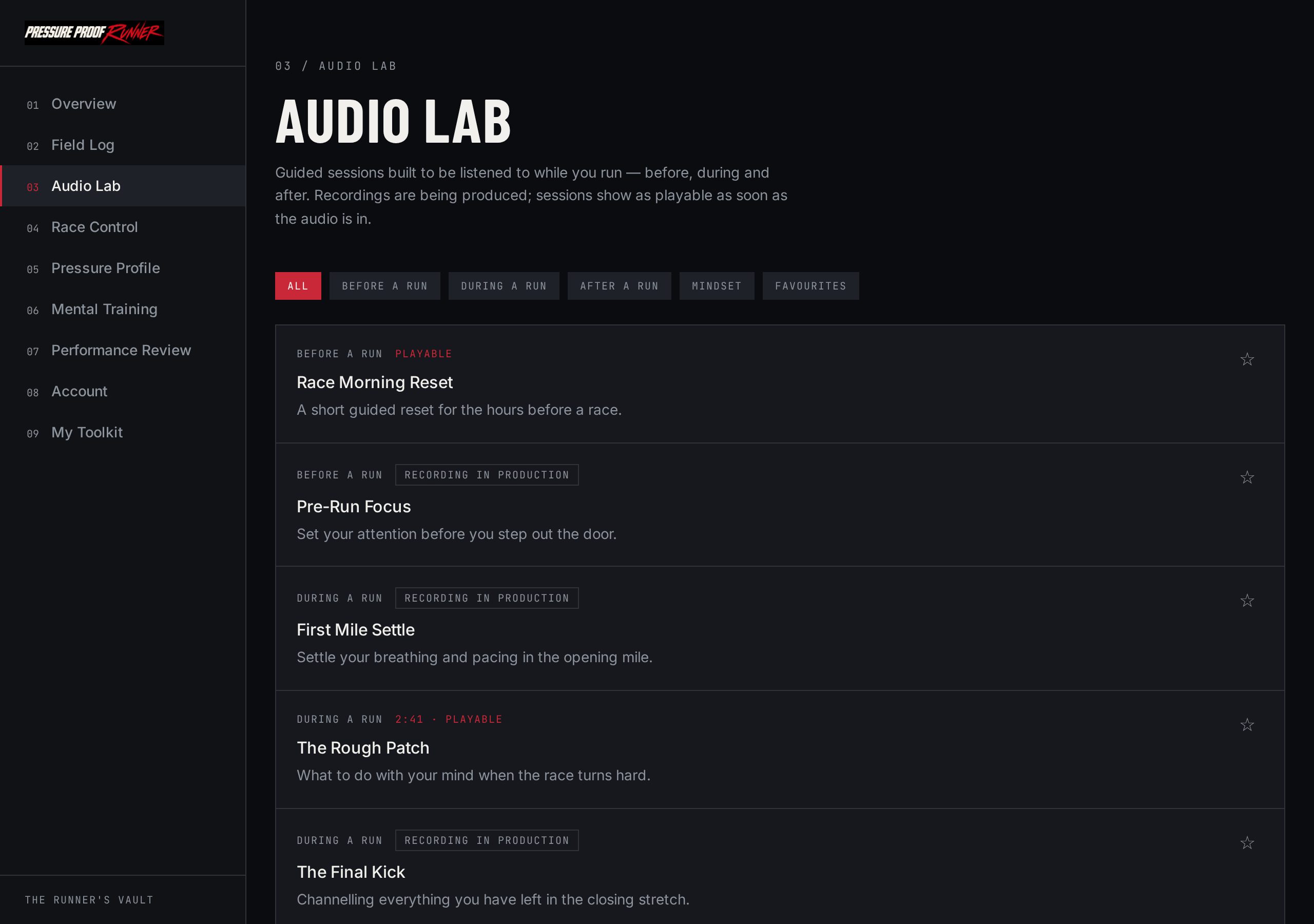This screenshot has height=924, width=1314.
Task: Go to Performance Review
Action: click(123, 351)
